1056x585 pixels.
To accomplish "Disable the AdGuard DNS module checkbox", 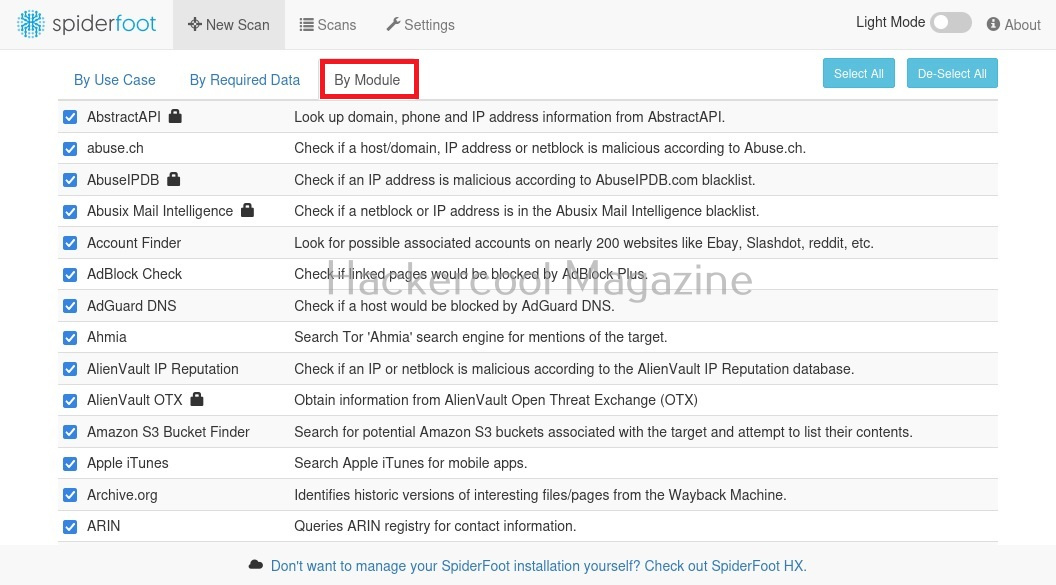I will [70, 306].
